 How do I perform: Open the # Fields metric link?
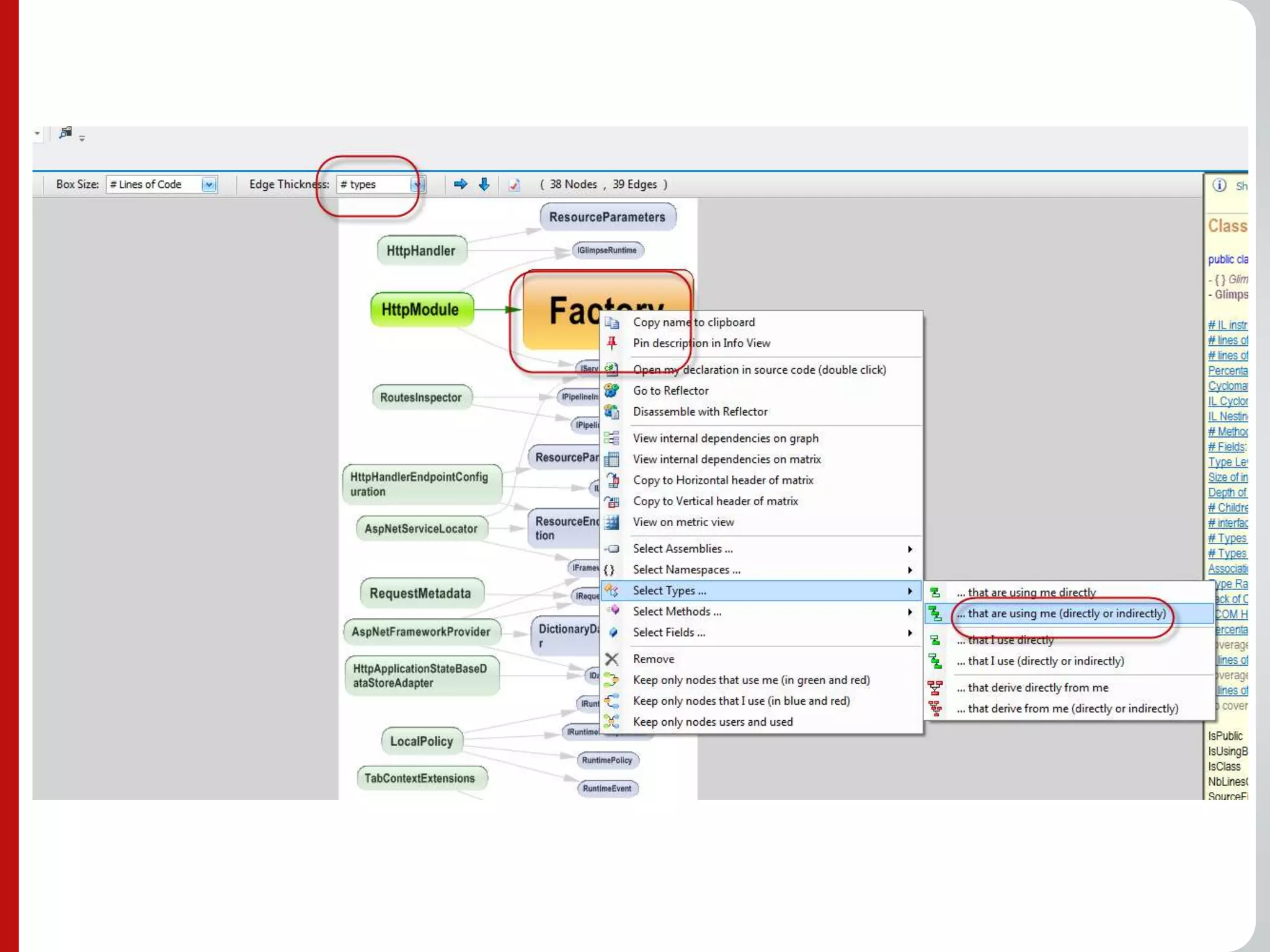point(1227,446)
